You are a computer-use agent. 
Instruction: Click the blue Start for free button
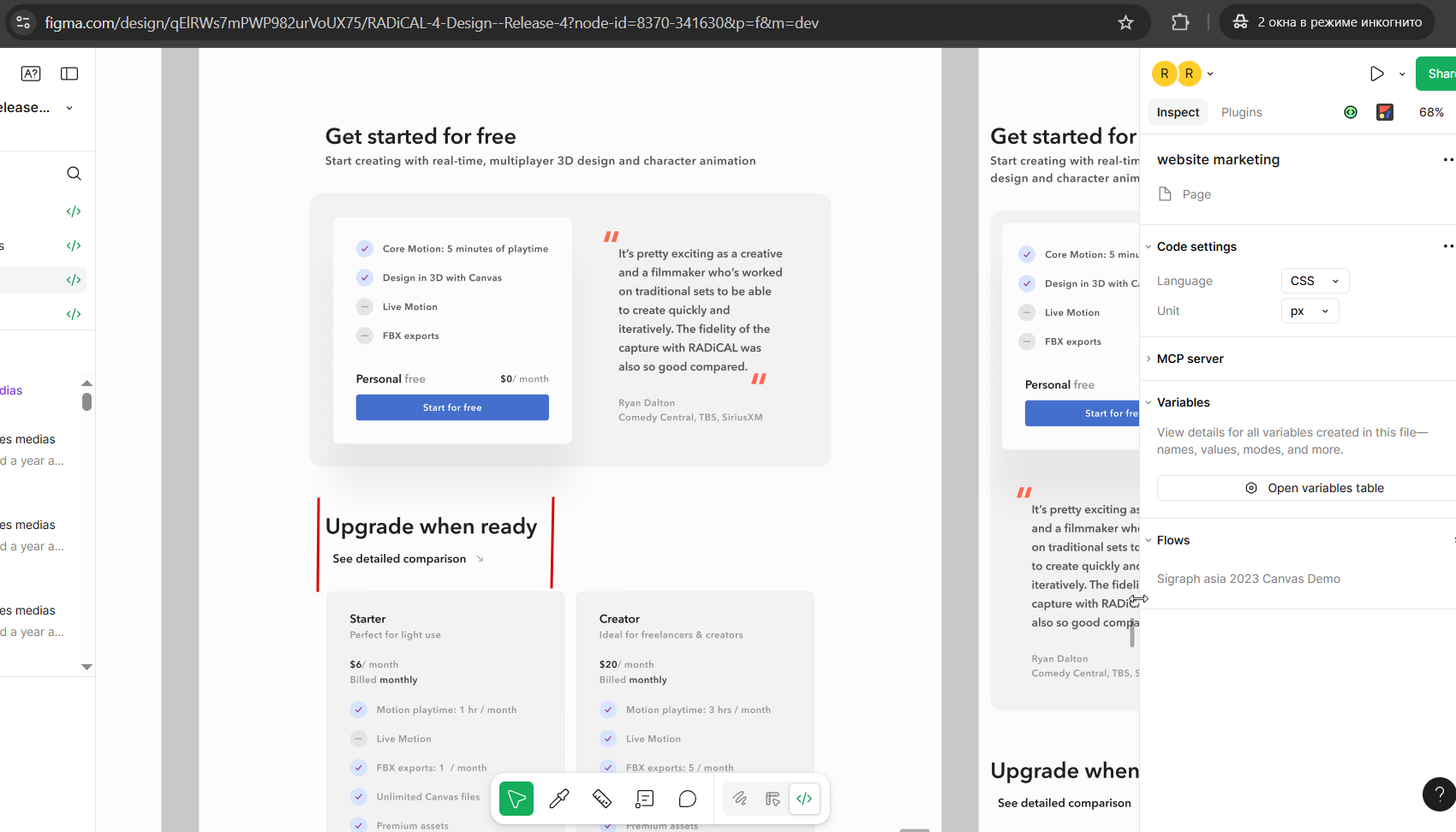tap(452, 407)
